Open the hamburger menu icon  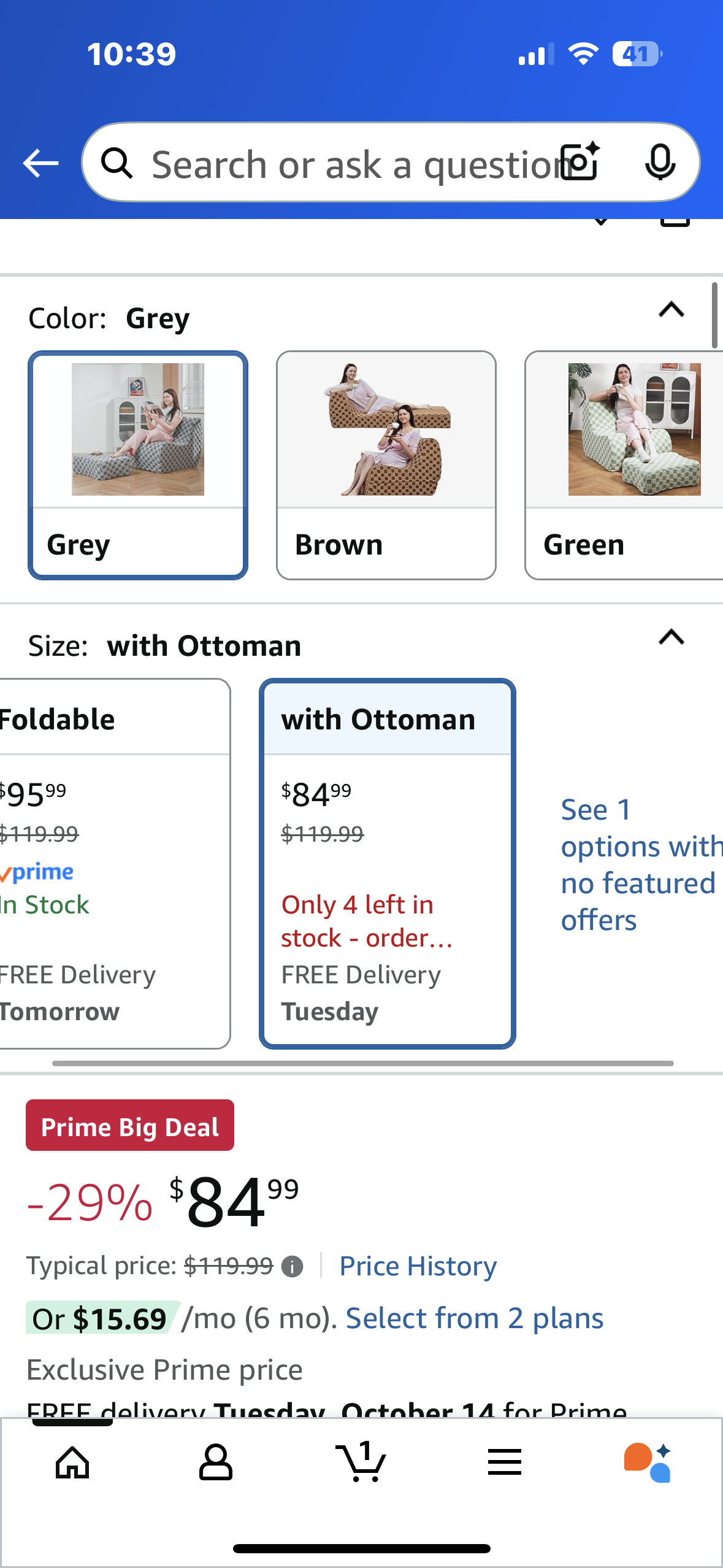pos(505,1463)
